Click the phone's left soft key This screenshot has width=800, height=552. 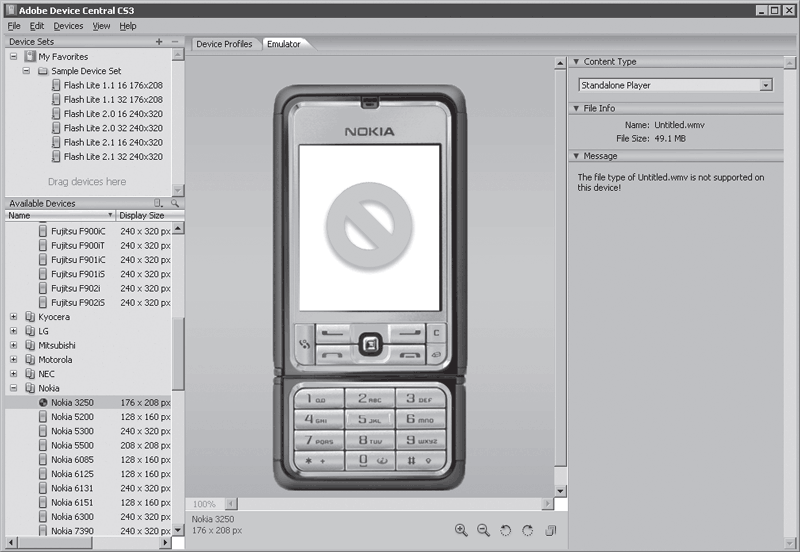pyautogui.click(x=333, y=334)
